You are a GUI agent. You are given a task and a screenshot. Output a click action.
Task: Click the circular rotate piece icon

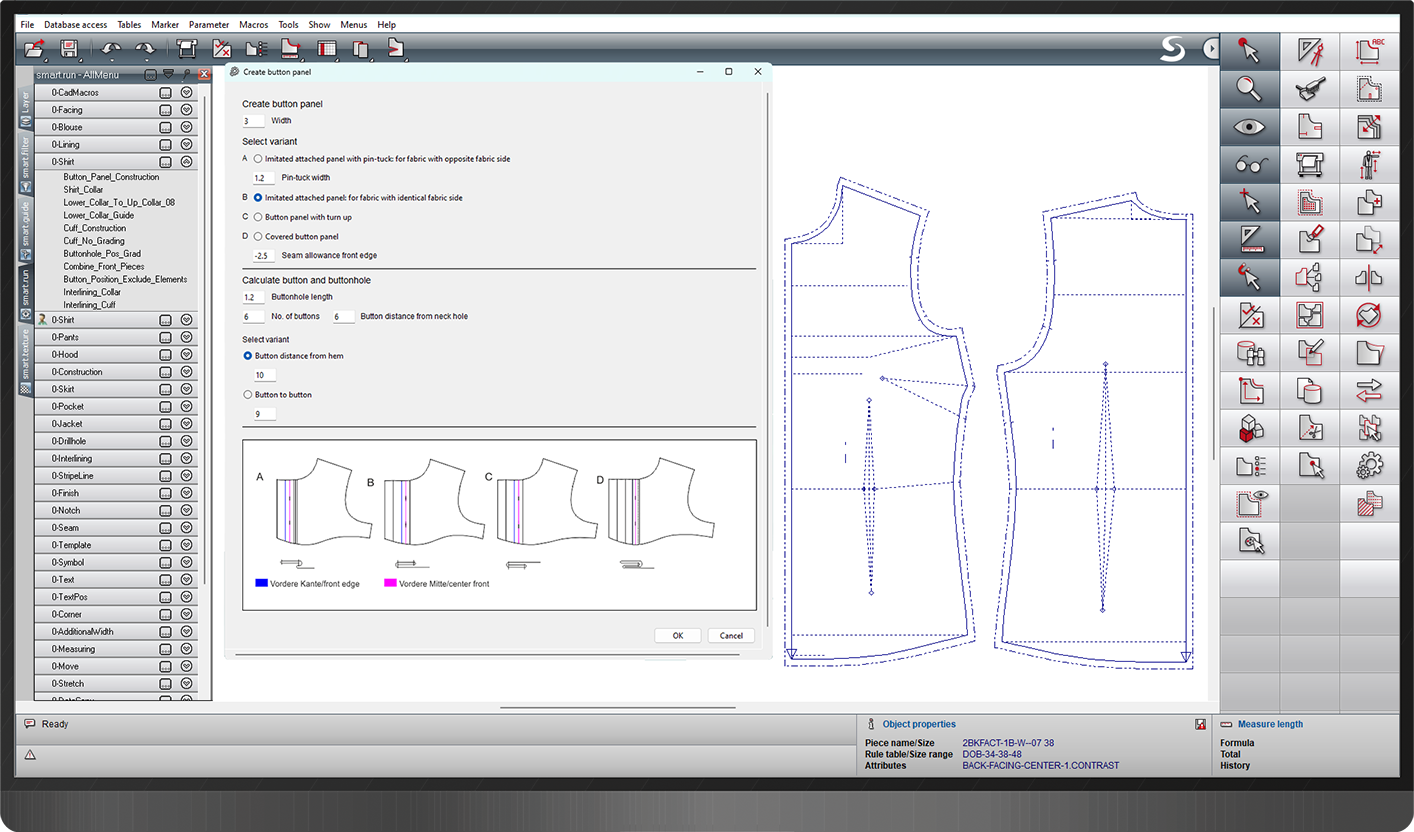tap(1369, 315)
